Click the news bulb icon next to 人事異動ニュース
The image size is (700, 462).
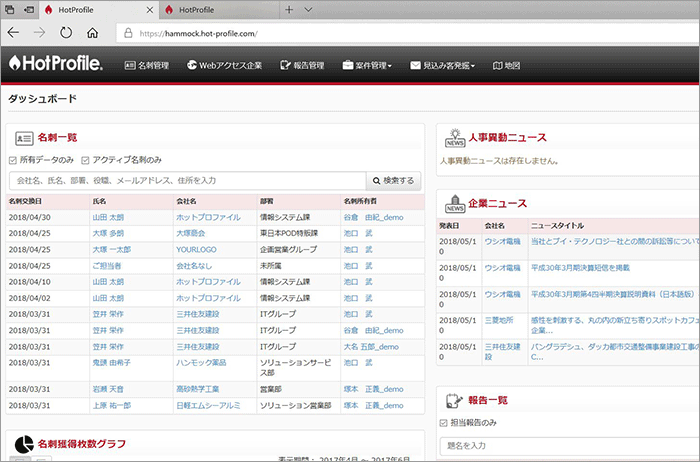click(x=455, y=138)
